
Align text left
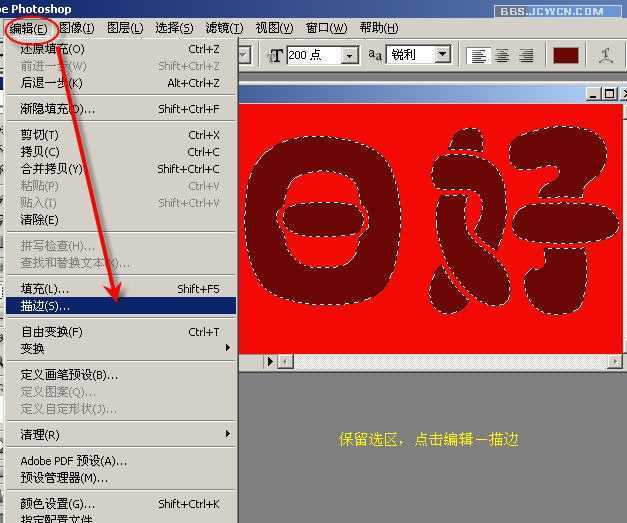coord(479,56)
